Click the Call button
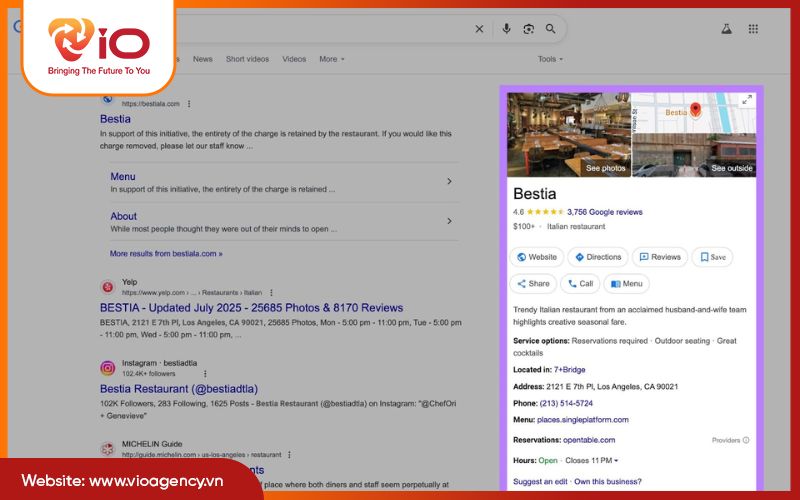This screenshot has width=800, height=500. click(x=580, y=284)
